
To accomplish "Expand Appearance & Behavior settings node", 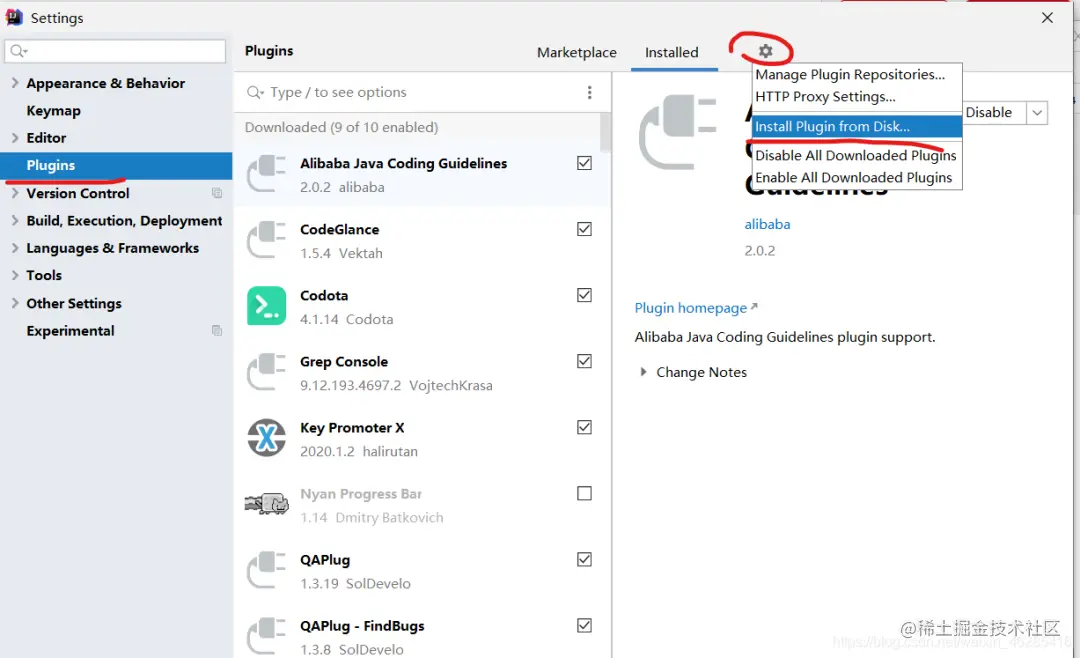I will 15,83.
